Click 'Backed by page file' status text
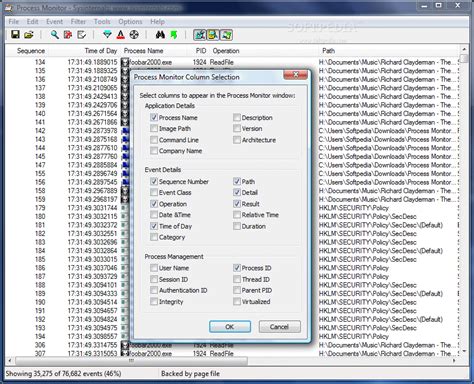Viewport: 474px width, 384px height. click(x=190, y=374)
